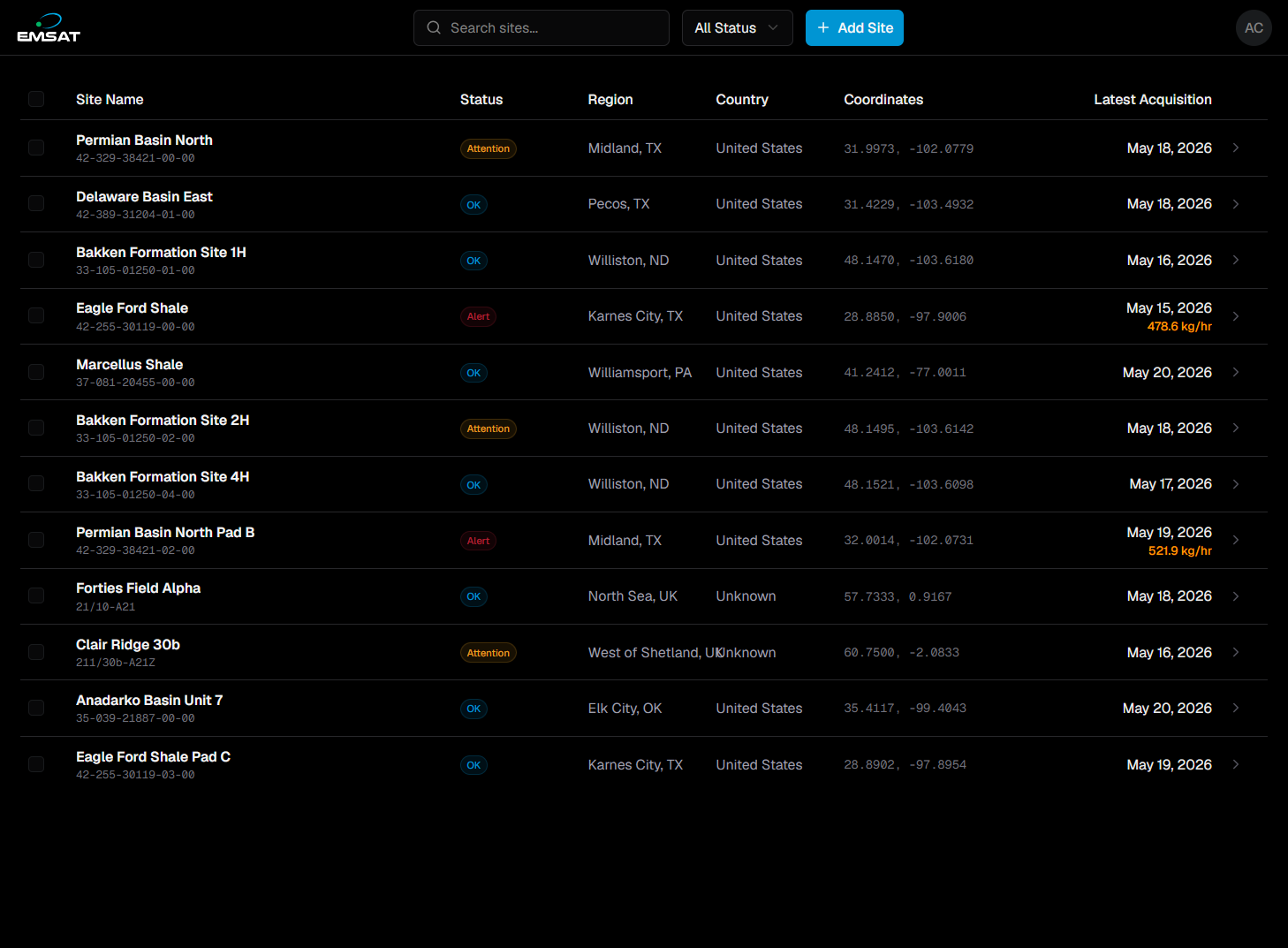1288x948 pixels.
Task: Open the Permian Basin North site link
Action: [144, 140]
